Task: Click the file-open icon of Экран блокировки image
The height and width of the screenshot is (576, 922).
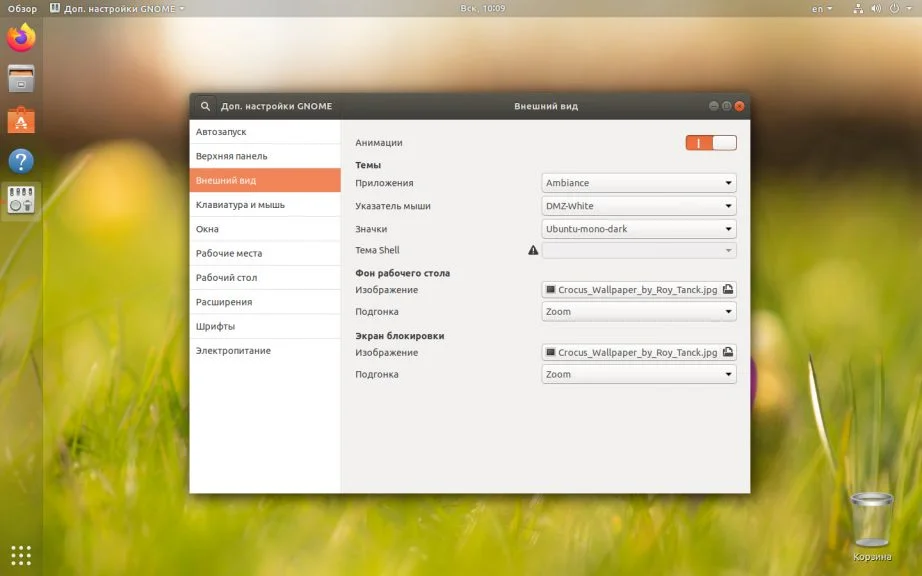Action: tap(728, 352)
